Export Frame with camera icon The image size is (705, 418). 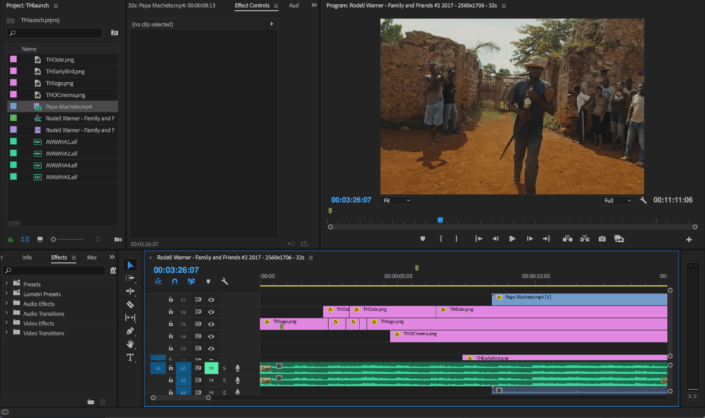pos(602,239)
